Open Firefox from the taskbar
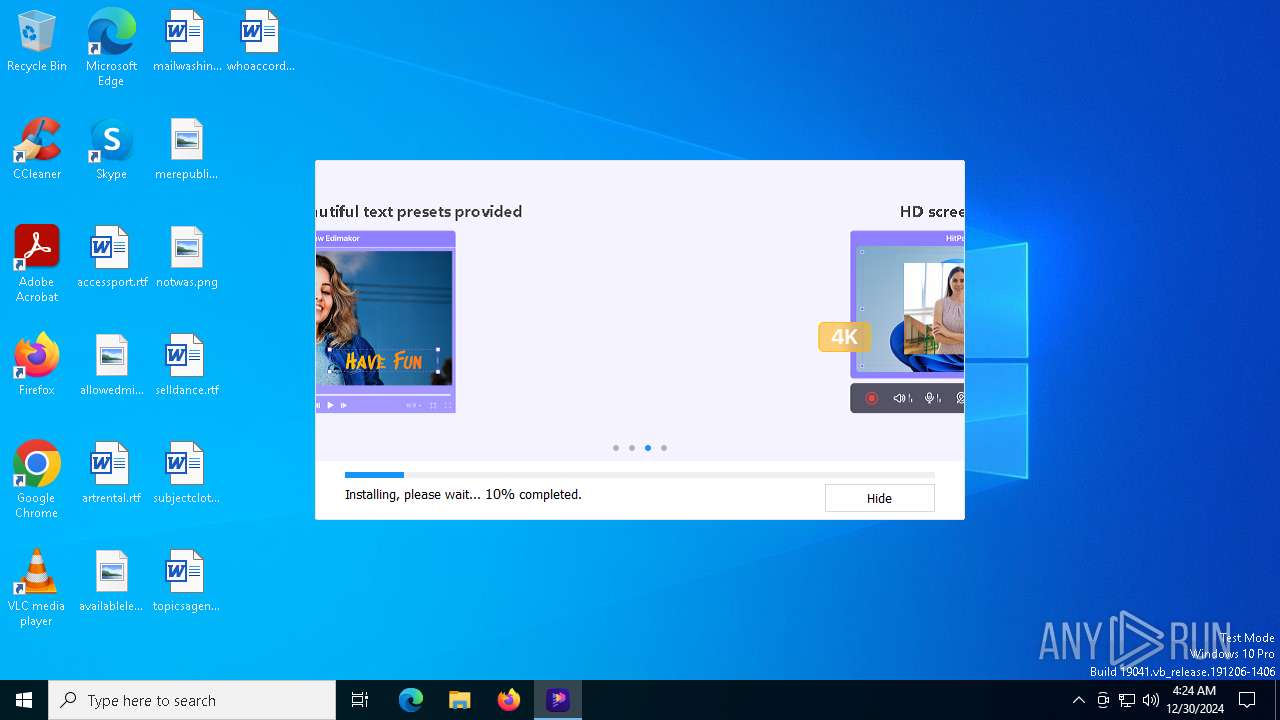This screenshot has height=720, width=1280. pos(509,700)
